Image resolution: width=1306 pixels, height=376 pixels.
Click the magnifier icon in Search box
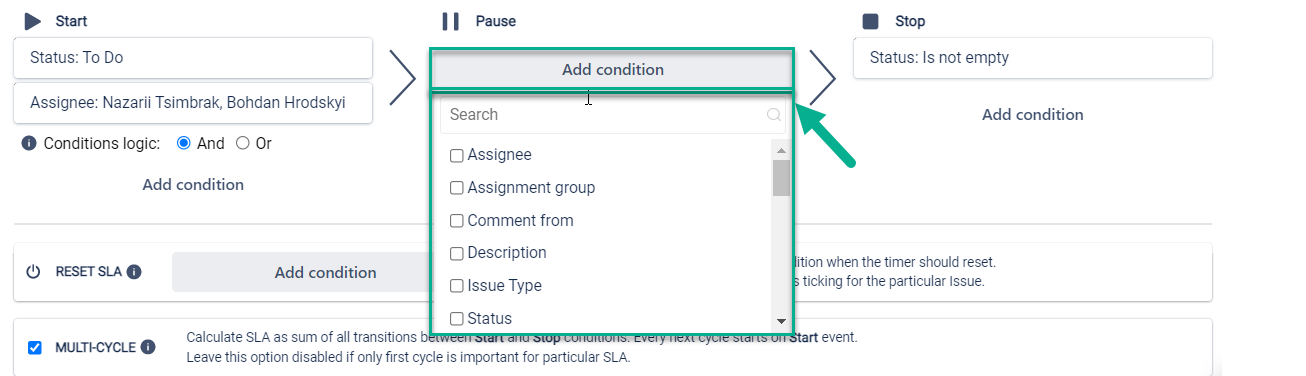tap(773, 115)
